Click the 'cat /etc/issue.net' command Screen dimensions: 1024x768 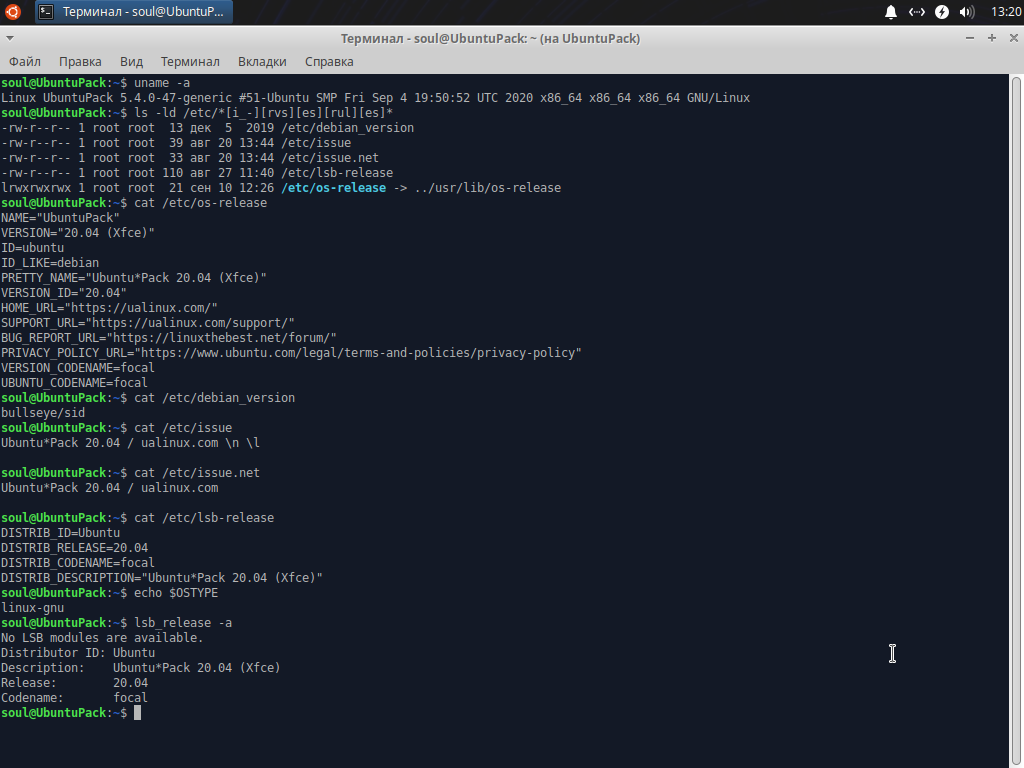tap(197, 473)
